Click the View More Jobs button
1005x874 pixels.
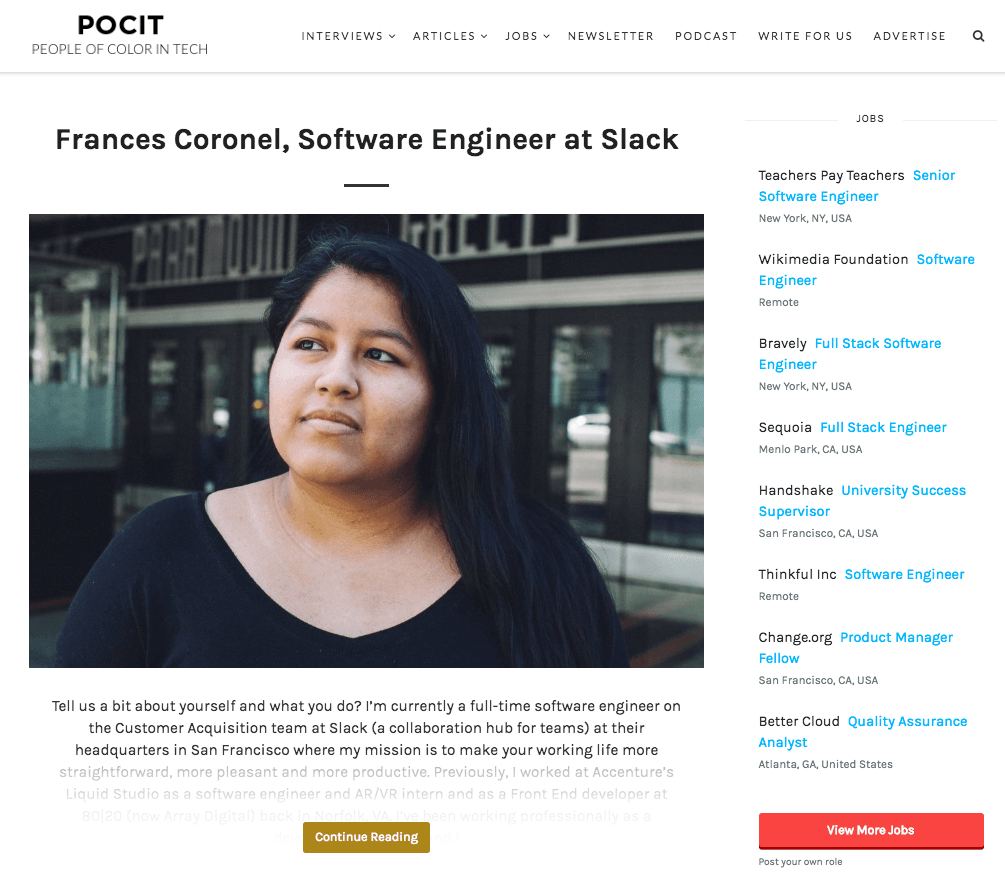coord(870,830)
